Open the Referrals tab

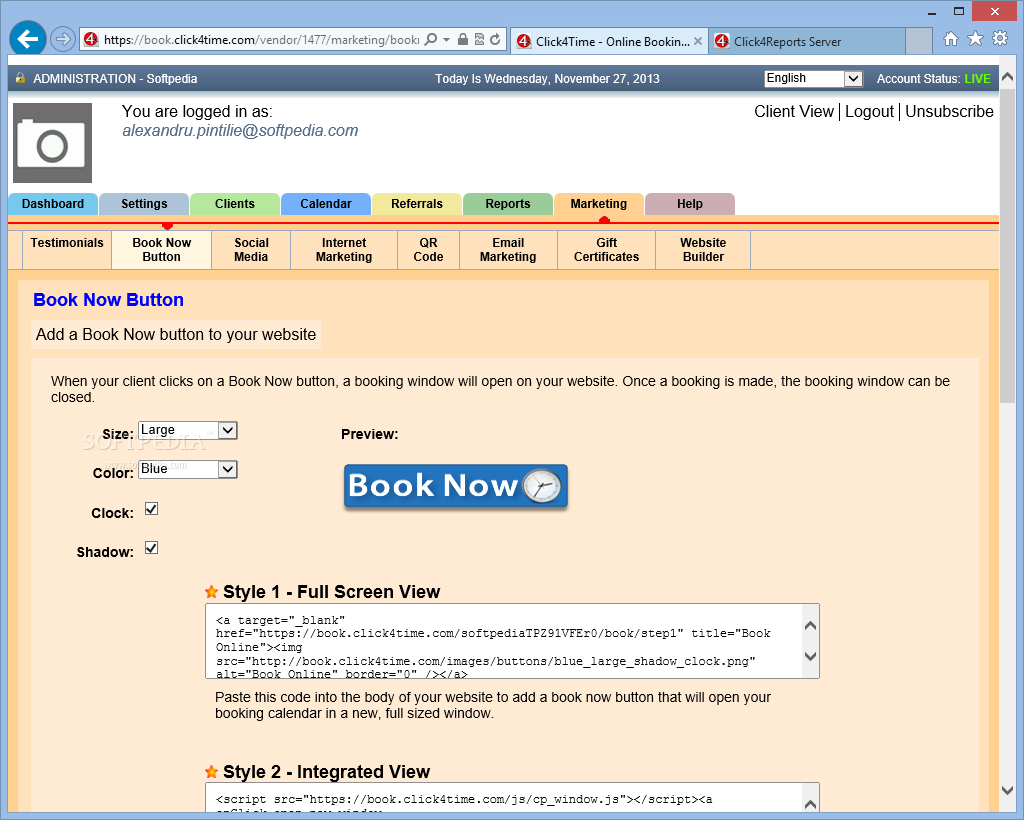click(x=417, y=204)
